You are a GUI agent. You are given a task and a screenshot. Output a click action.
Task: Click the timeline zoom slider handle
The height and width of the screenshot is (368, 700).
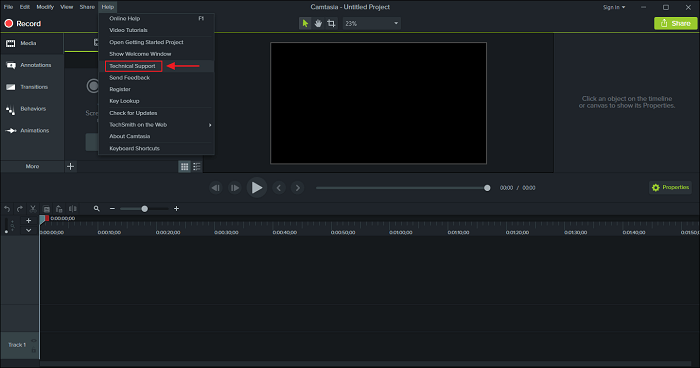tap(145, 209)
